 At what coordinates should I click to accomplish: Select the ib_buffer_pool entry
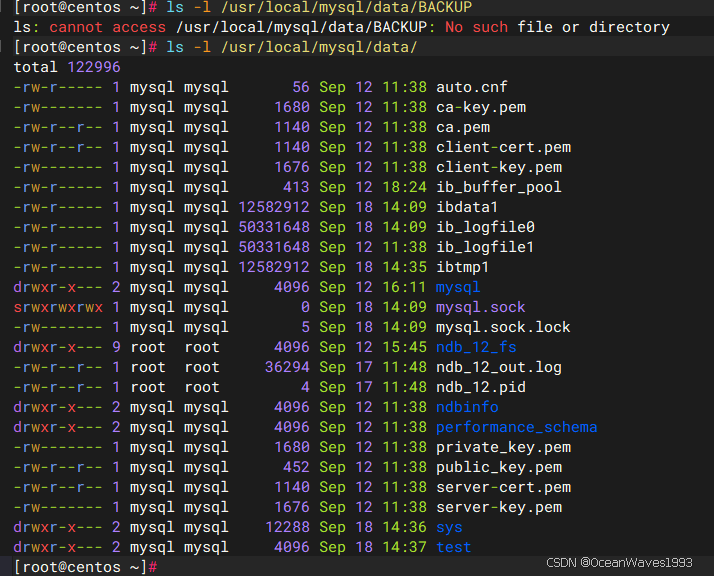(499, 187)
